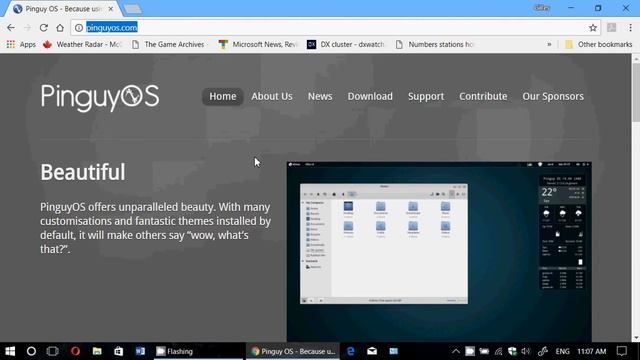Open the 11:07 AM clock calendar
The width and height of the screenshot is (640, 360).
point(591,351)
